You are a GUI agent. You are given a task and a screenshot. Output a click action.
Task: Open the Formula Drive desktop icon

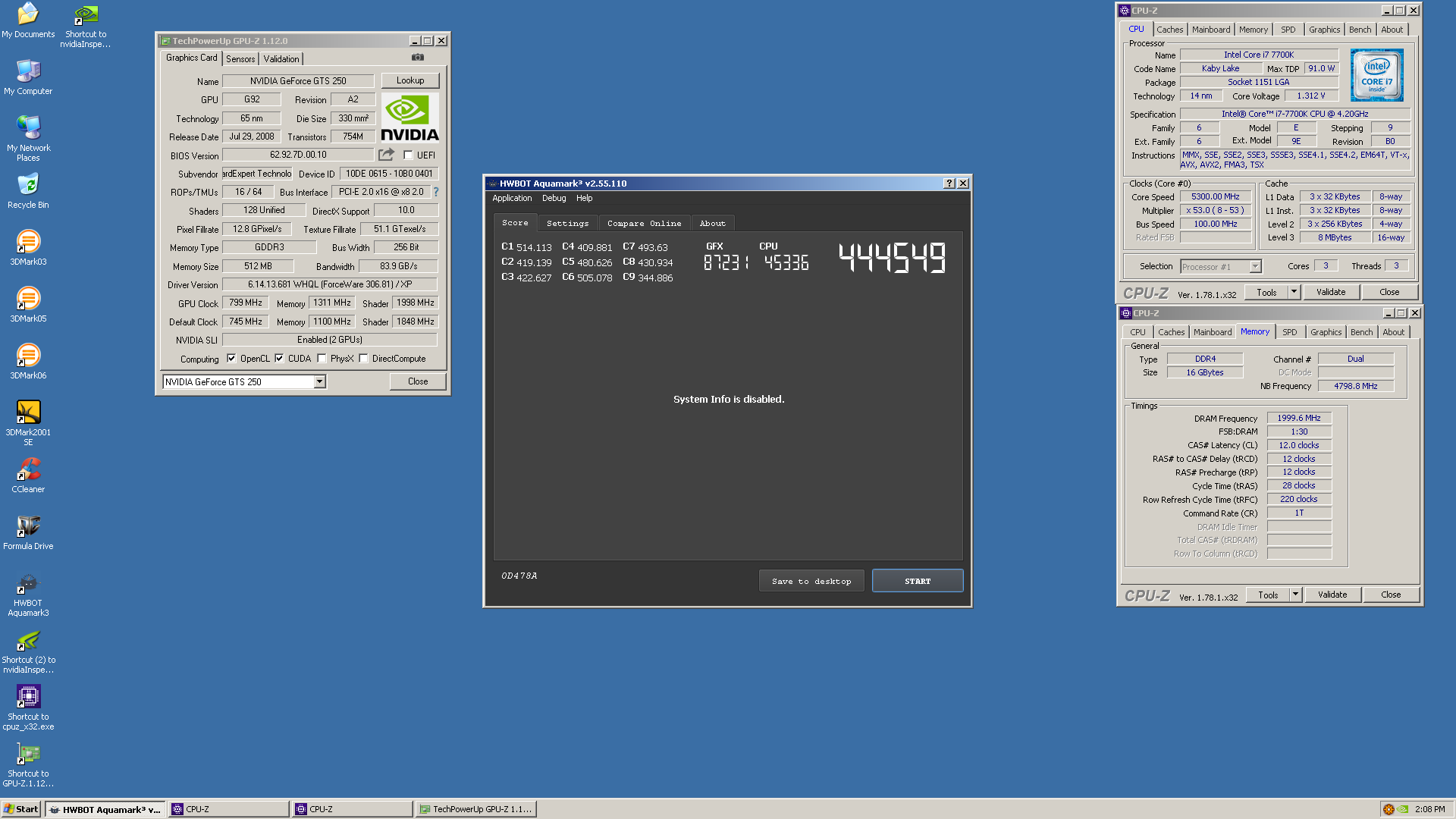28,532
